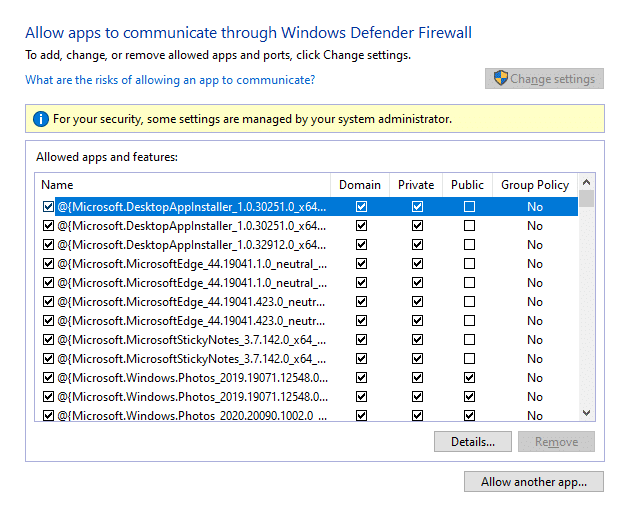
Task: Click the Public column header
Action: [x=467, y=185]
